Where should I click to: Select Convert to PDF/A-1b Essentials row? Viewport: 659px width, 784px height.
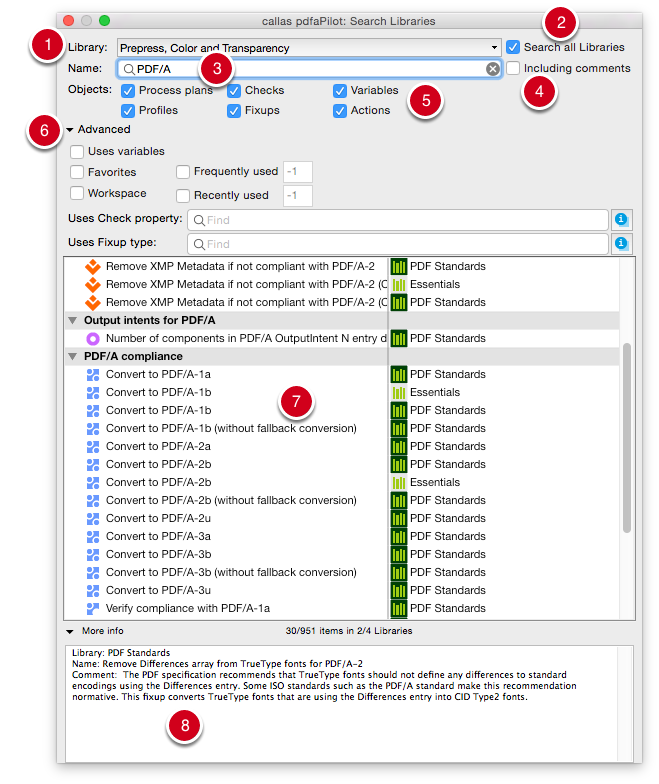342,392
